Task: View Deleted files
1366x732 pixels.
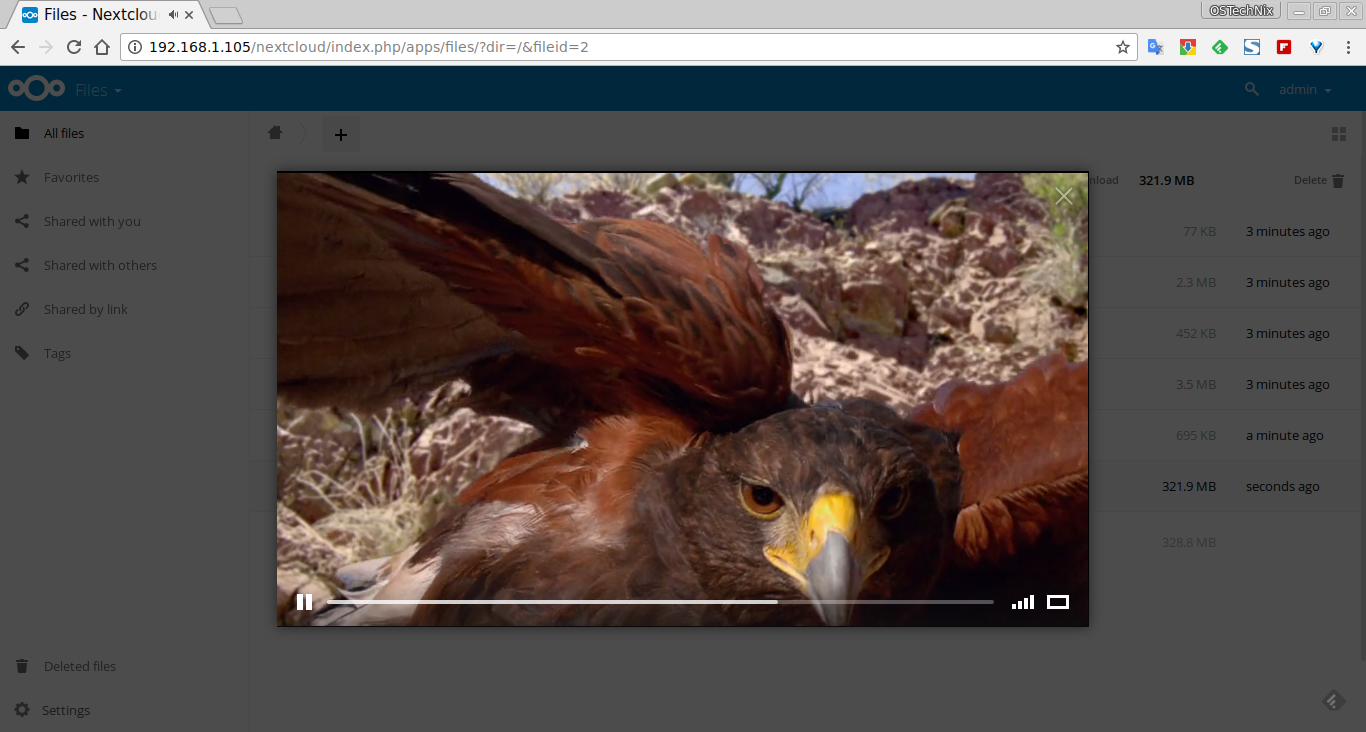Action: pyautogui.click(x=79, y=666)
